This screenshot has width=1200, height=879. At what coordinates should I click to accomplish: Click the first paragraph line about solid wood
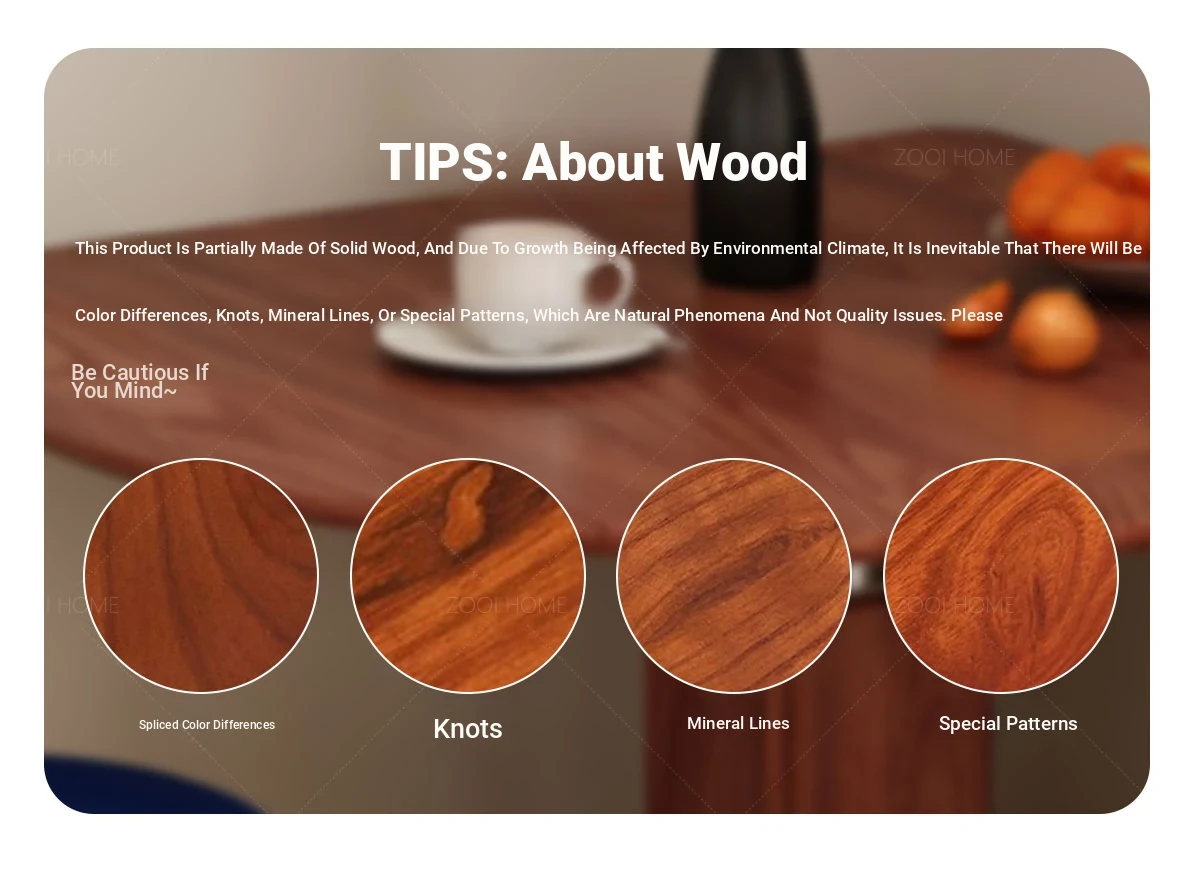(x=608, y=248)
